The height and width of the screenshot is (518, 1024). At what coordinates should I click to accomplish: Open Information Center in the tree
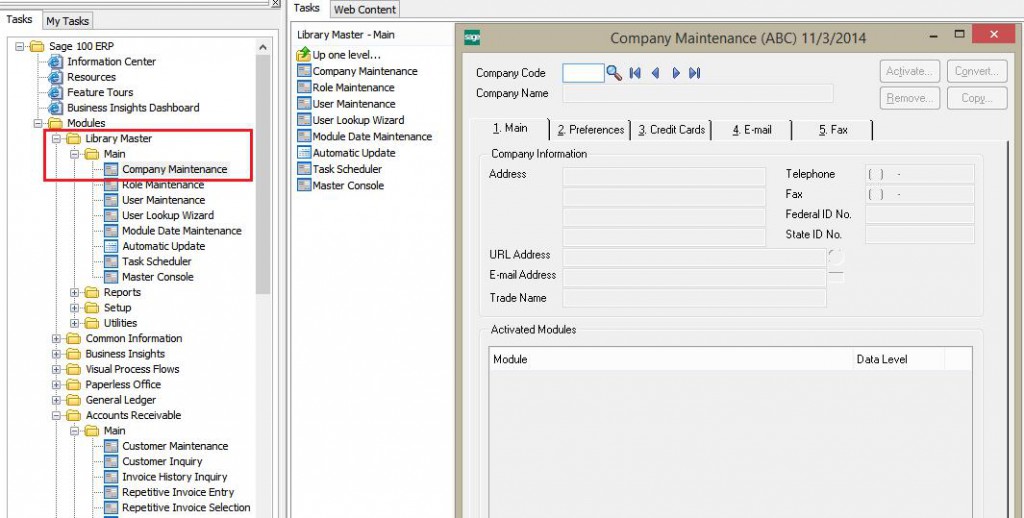pyautogui.click(x=111, y=62)
